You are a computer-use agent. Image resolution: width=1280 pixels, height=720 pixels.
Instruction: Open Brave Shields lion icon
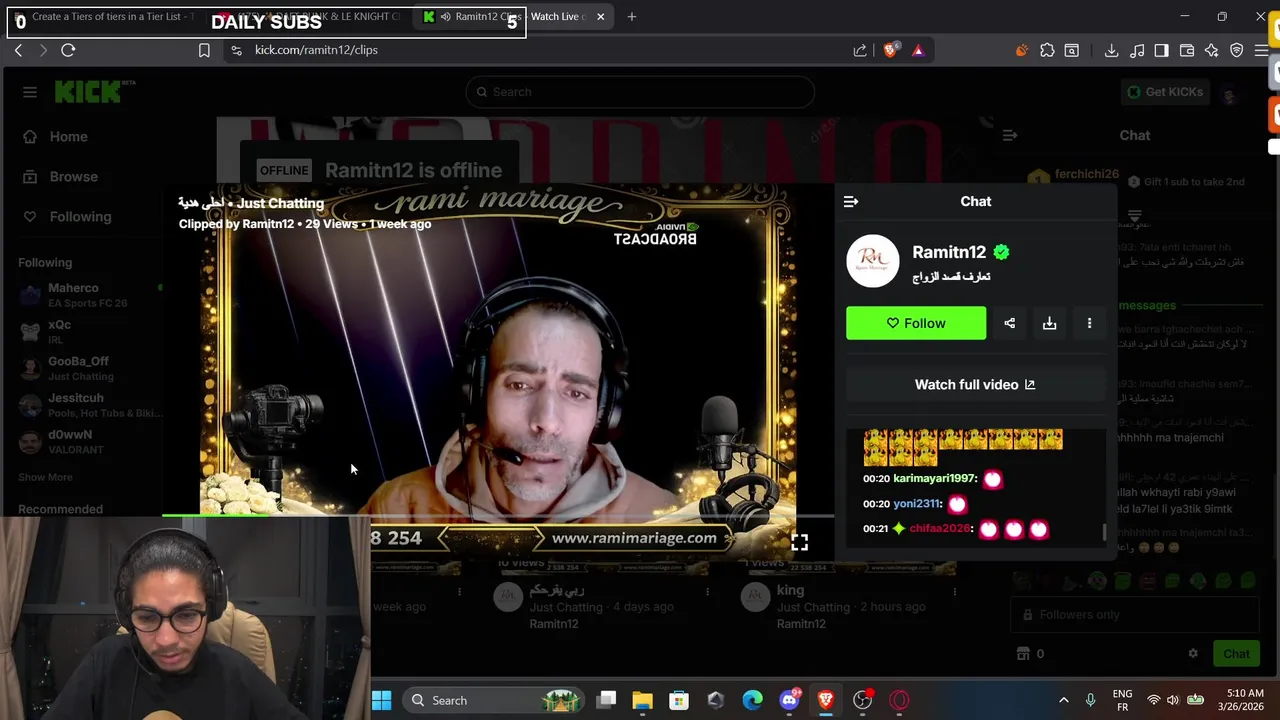click(890, 50)
